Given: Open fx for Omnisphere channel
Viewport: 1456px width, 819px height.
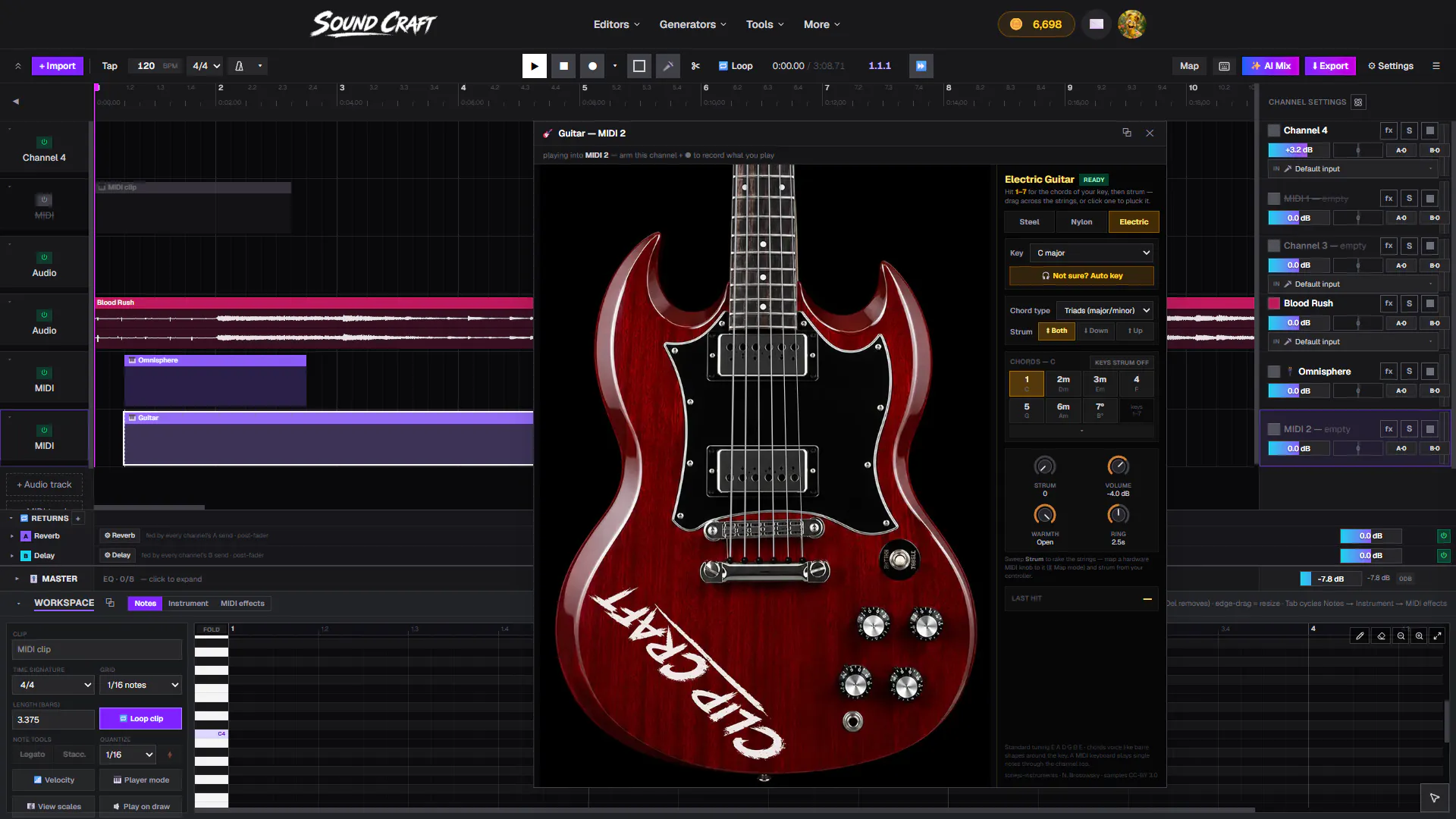Looking at the screenshot, I should pos(1389,372).
